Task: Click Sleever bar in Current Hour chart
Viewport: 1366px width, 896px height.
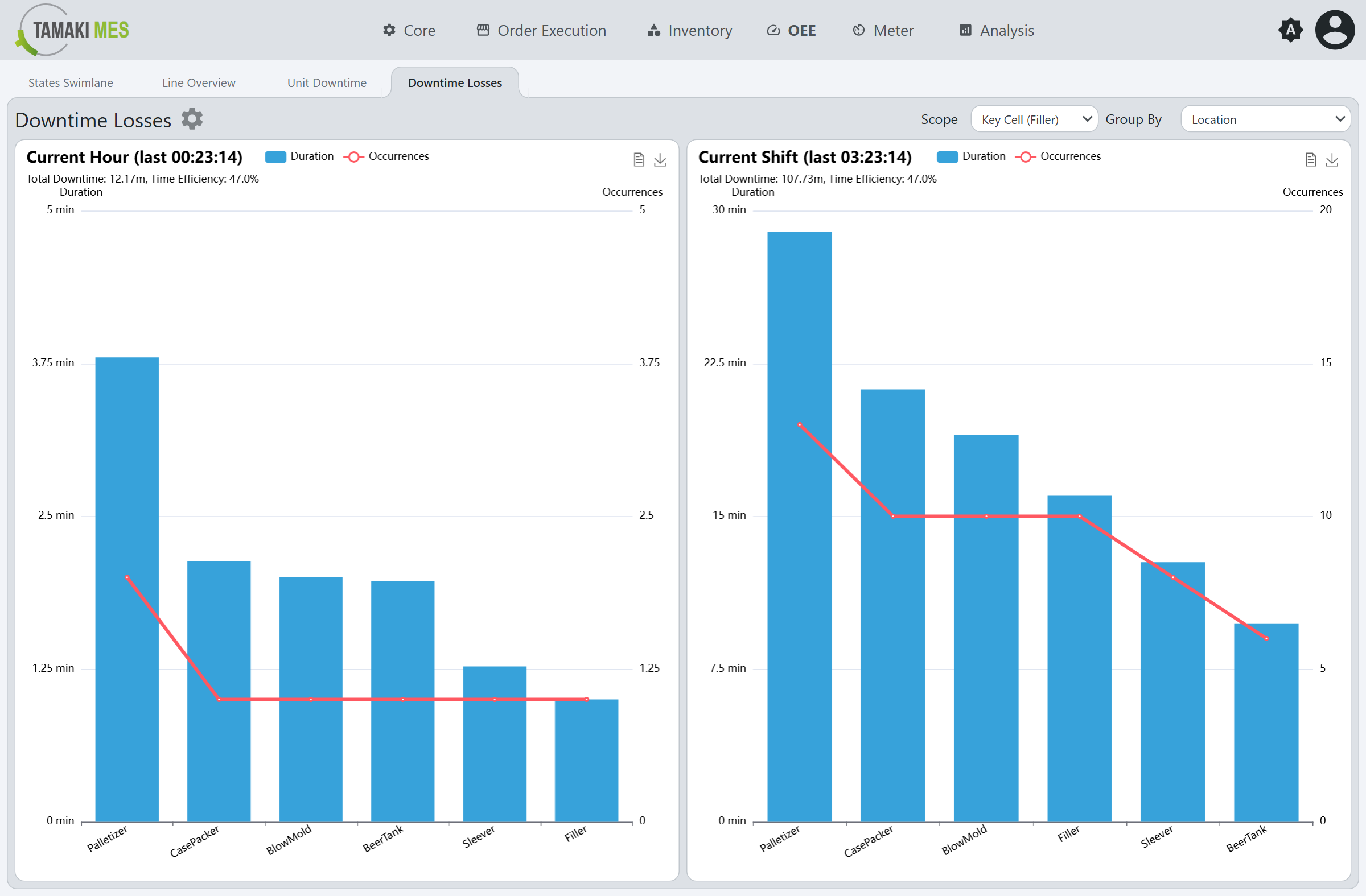Action: click(494, 744)
